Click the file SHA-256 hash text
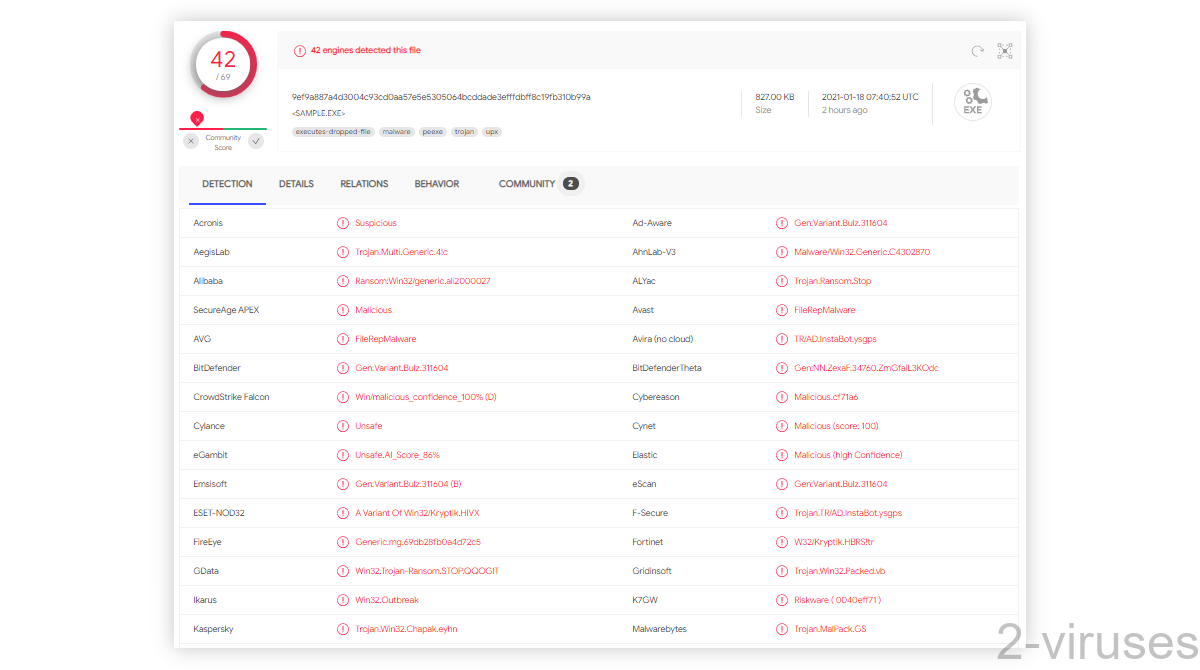This screenshot has width=1200, height=670. 441,97
